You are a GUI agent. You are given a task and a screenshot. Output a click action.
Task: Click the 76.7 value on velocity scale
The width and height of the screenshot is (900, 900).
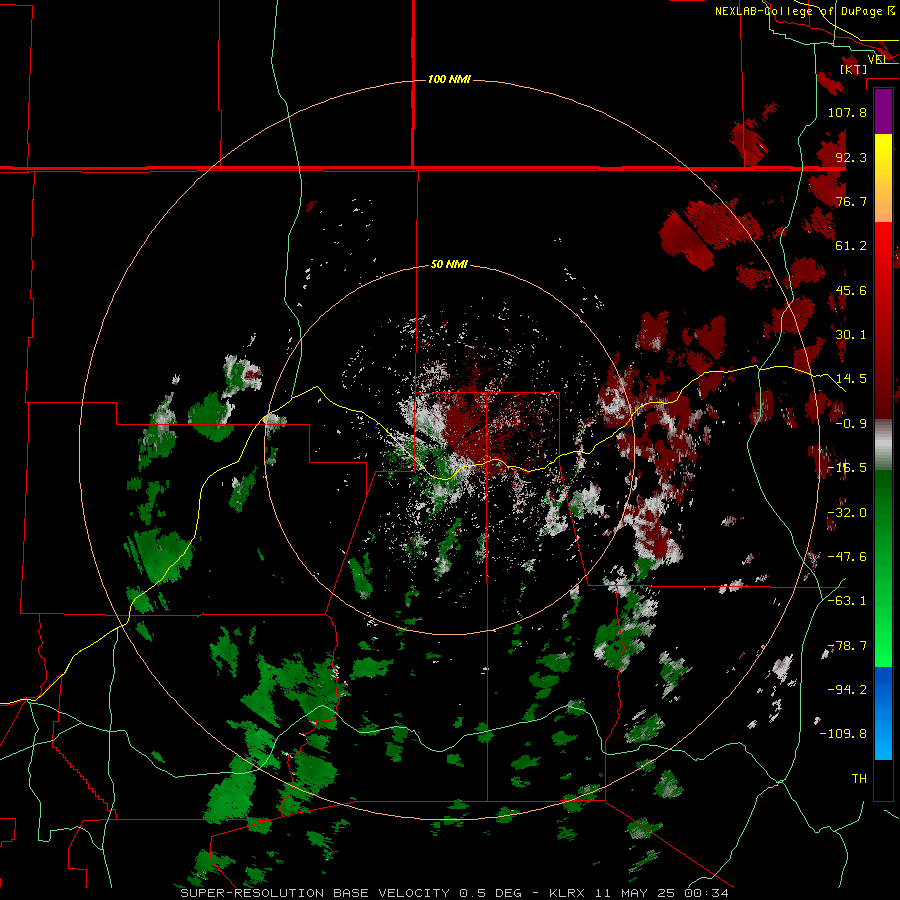click(851, 201)
